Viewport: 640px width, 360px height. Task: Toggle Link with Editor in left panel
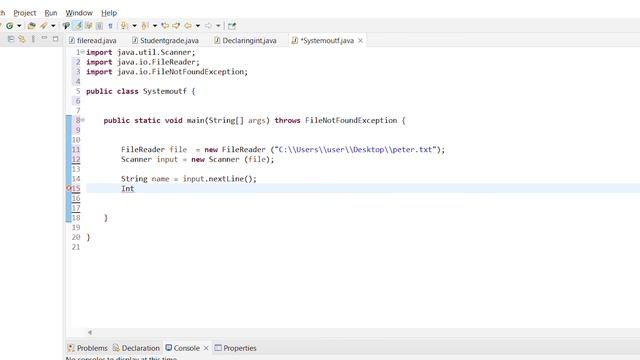pyautogui.click(x=22, y=40)
